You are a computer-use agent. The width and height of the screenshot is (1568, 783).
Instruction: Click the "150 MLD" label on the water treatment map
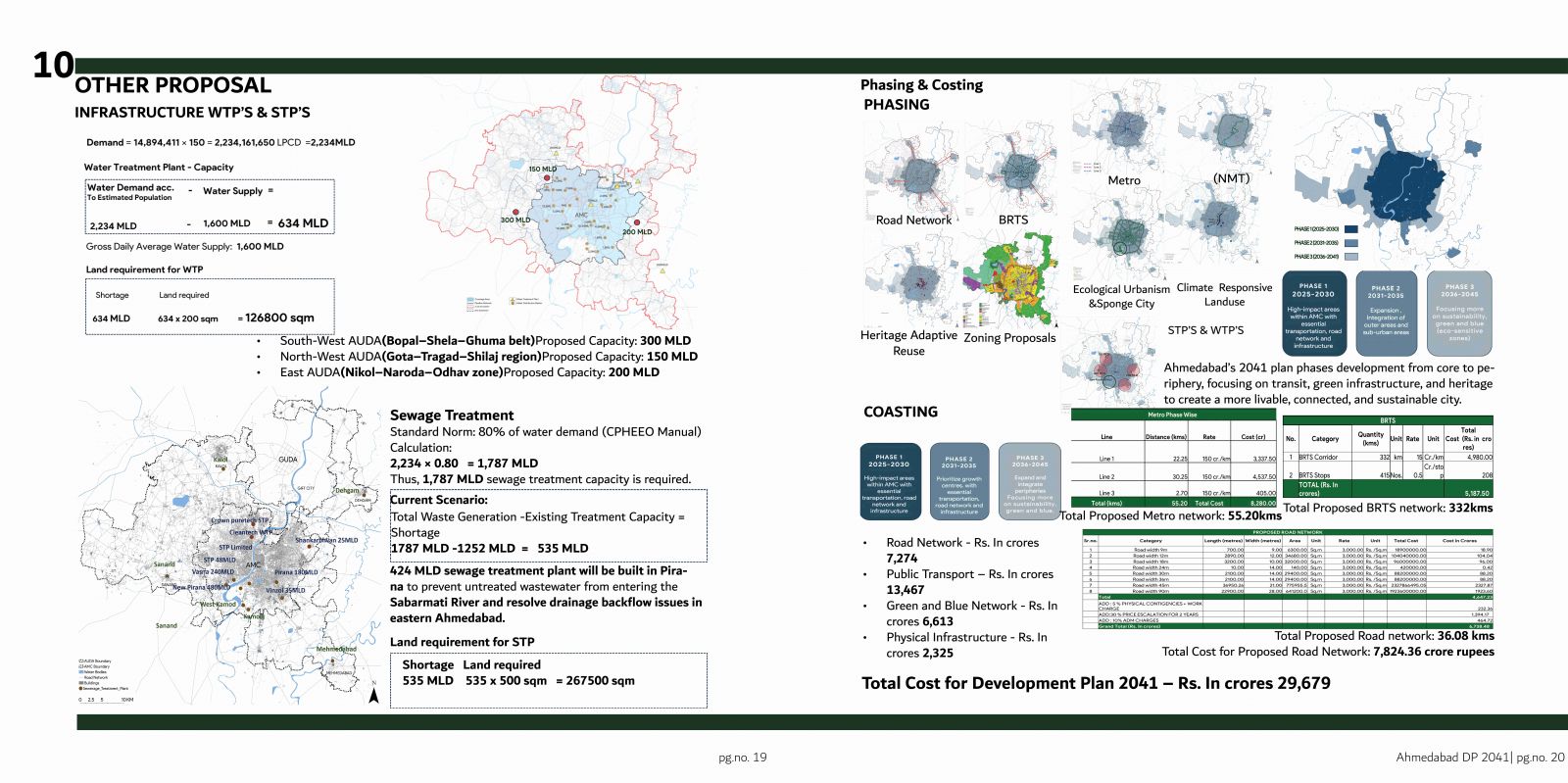(x=542, y=169)
